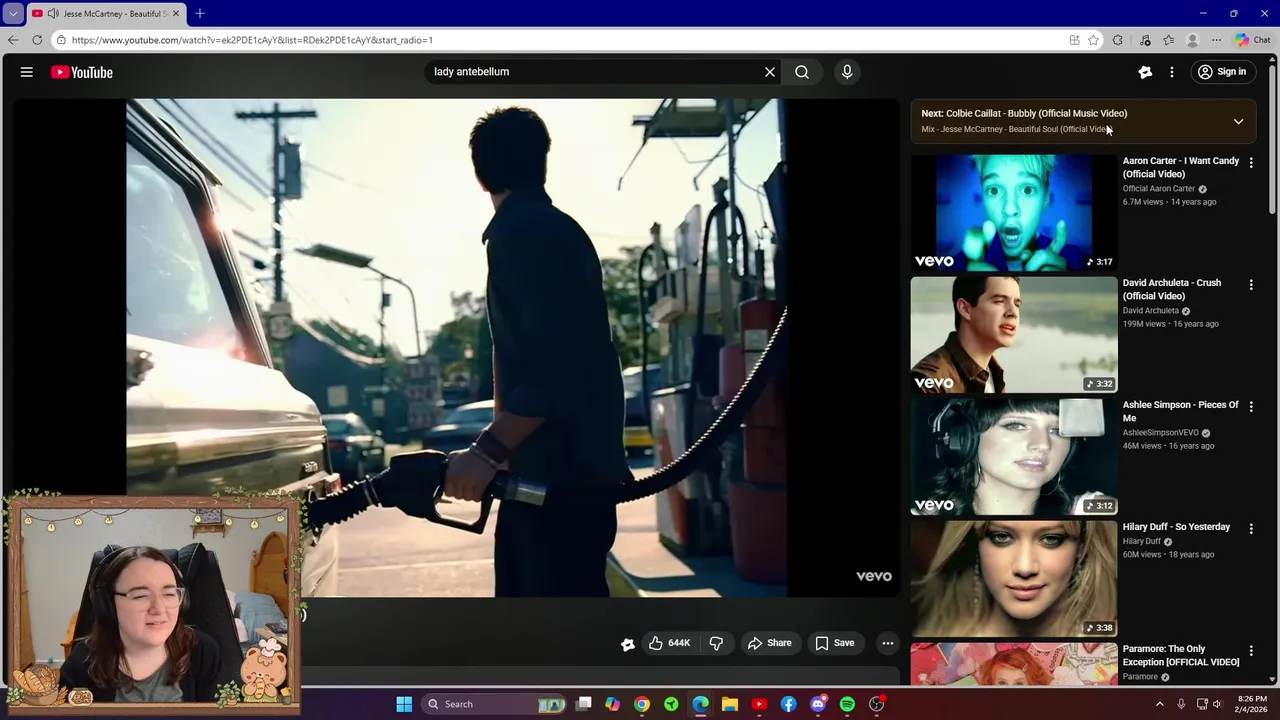Screen dimensions: 1280x720
Task: Open Ashlee Simpson Pieces Of Me thumbnail
Action: (x=1014, y=456)
